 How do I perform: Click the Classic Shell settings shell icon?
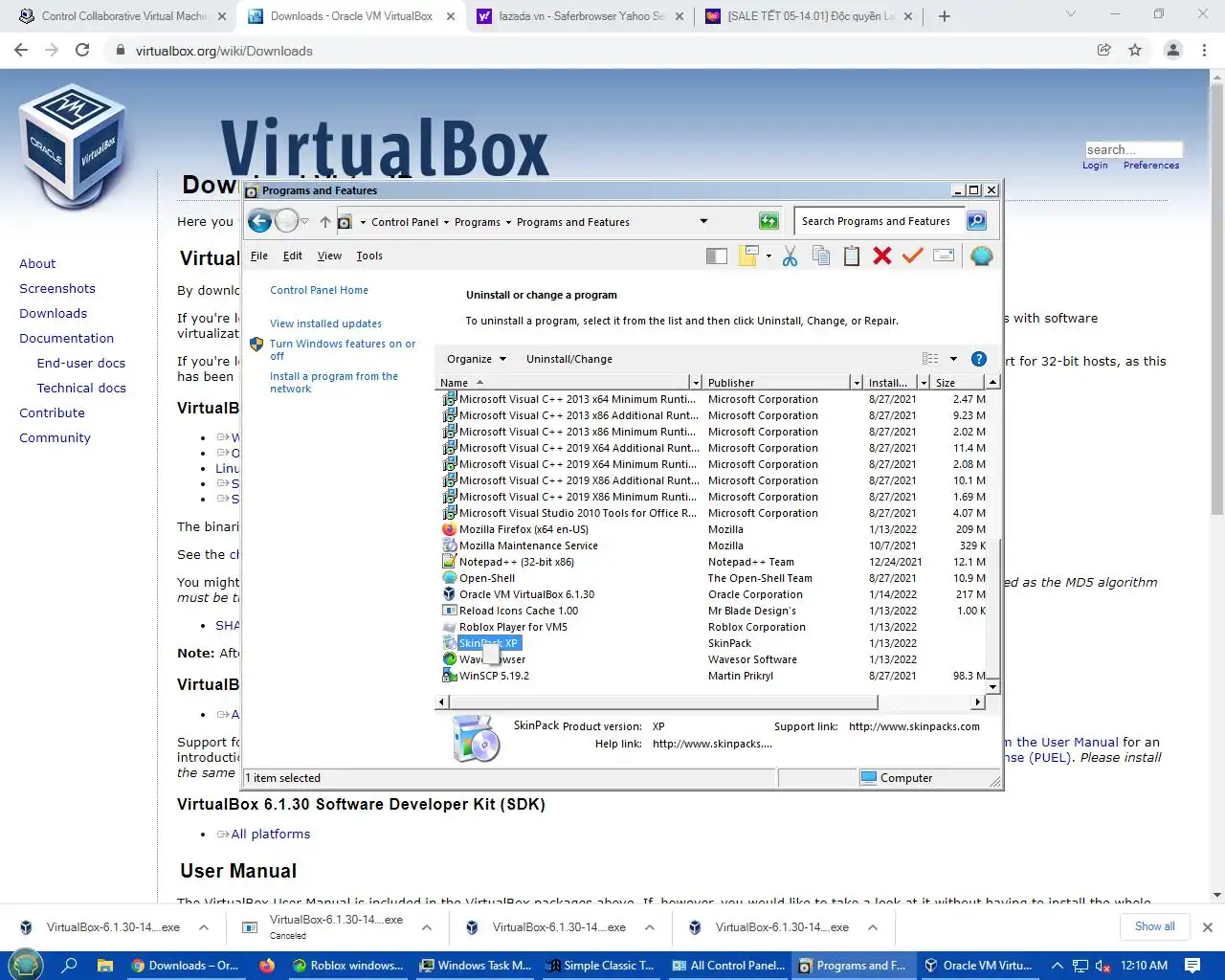tap(981, 256)
